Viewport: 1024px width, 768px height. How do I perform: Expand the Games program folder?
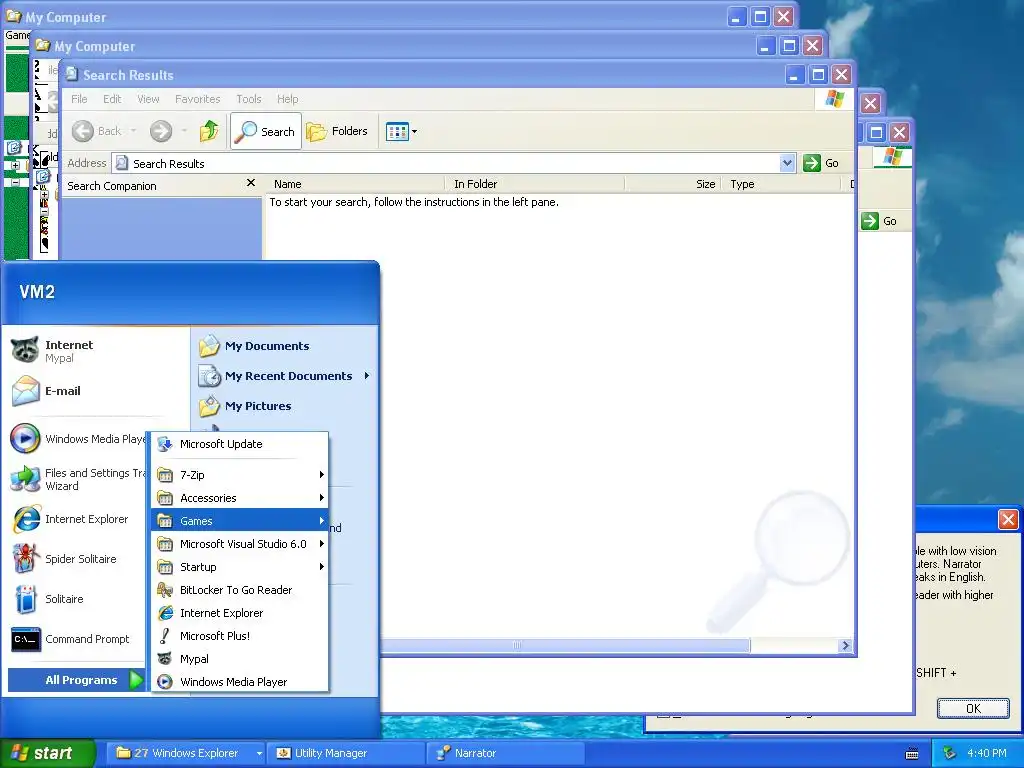(240, 520)
